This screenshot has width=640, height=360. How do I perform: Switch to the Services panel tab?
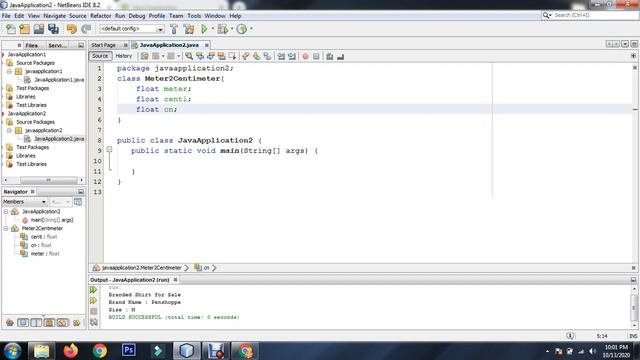click(x=57, y=45)
